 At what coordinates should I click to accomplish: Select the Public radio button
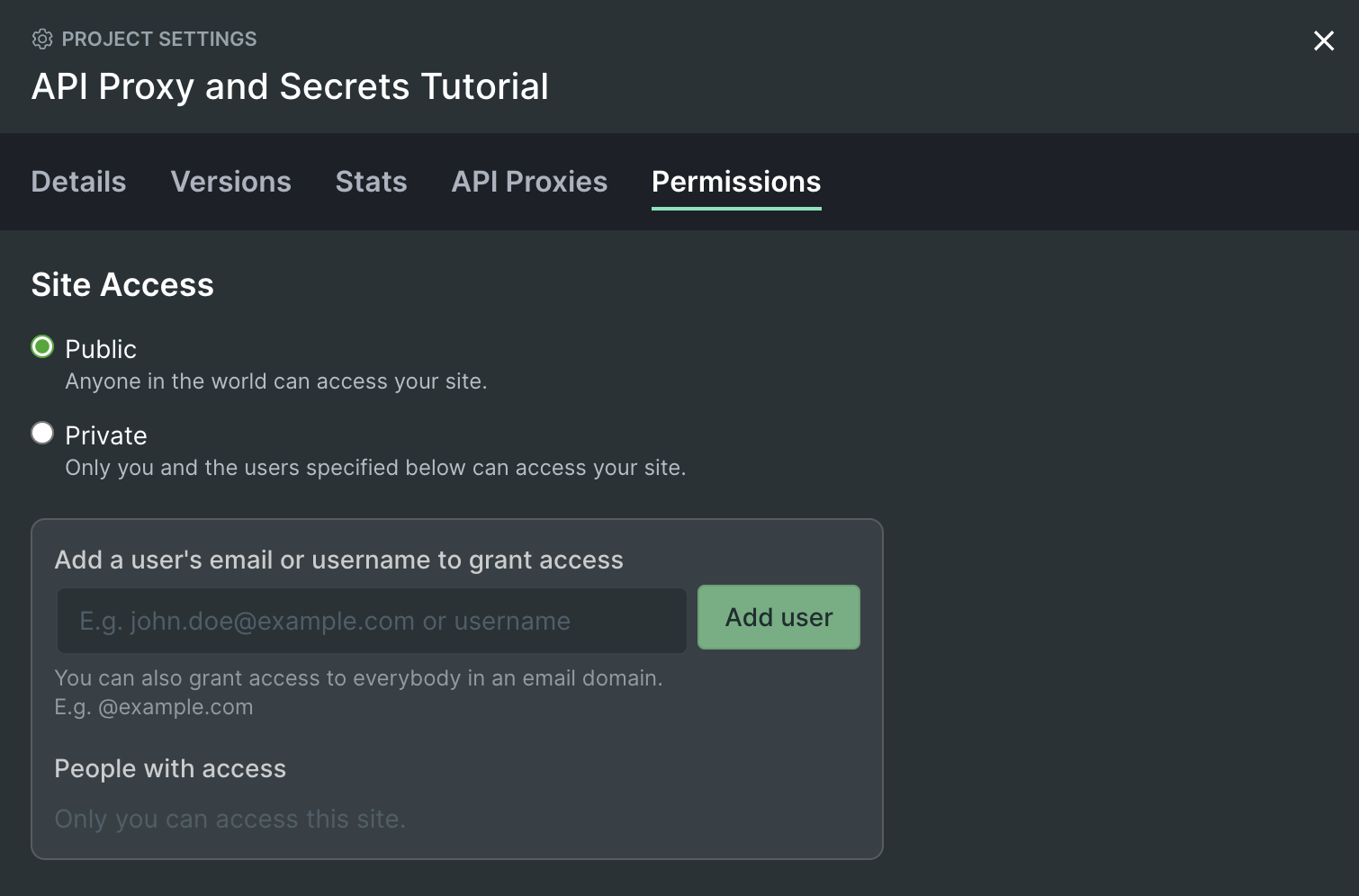click(x=42, y=347)
